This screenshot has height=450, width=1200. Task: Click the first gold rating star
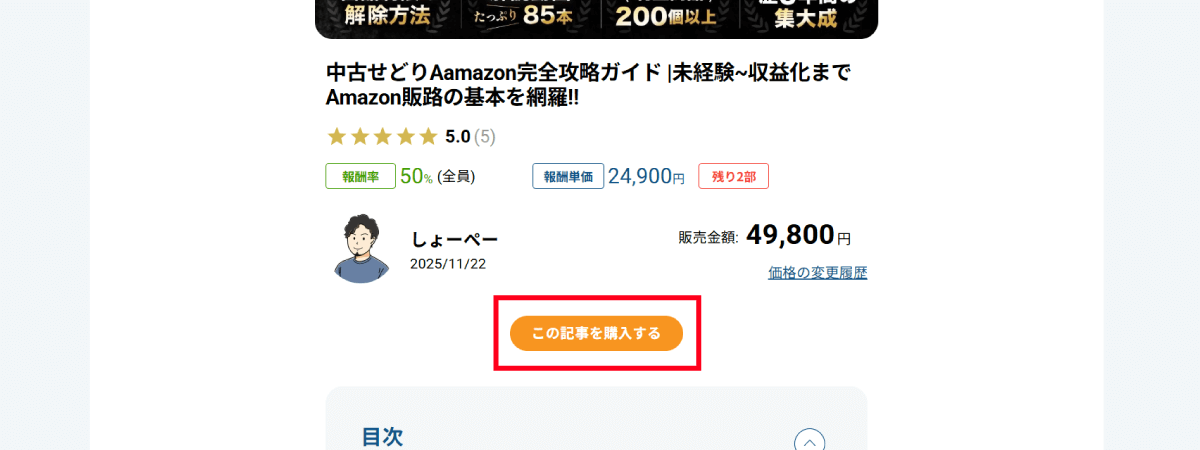pyautogui.click(x=337, y=136)
